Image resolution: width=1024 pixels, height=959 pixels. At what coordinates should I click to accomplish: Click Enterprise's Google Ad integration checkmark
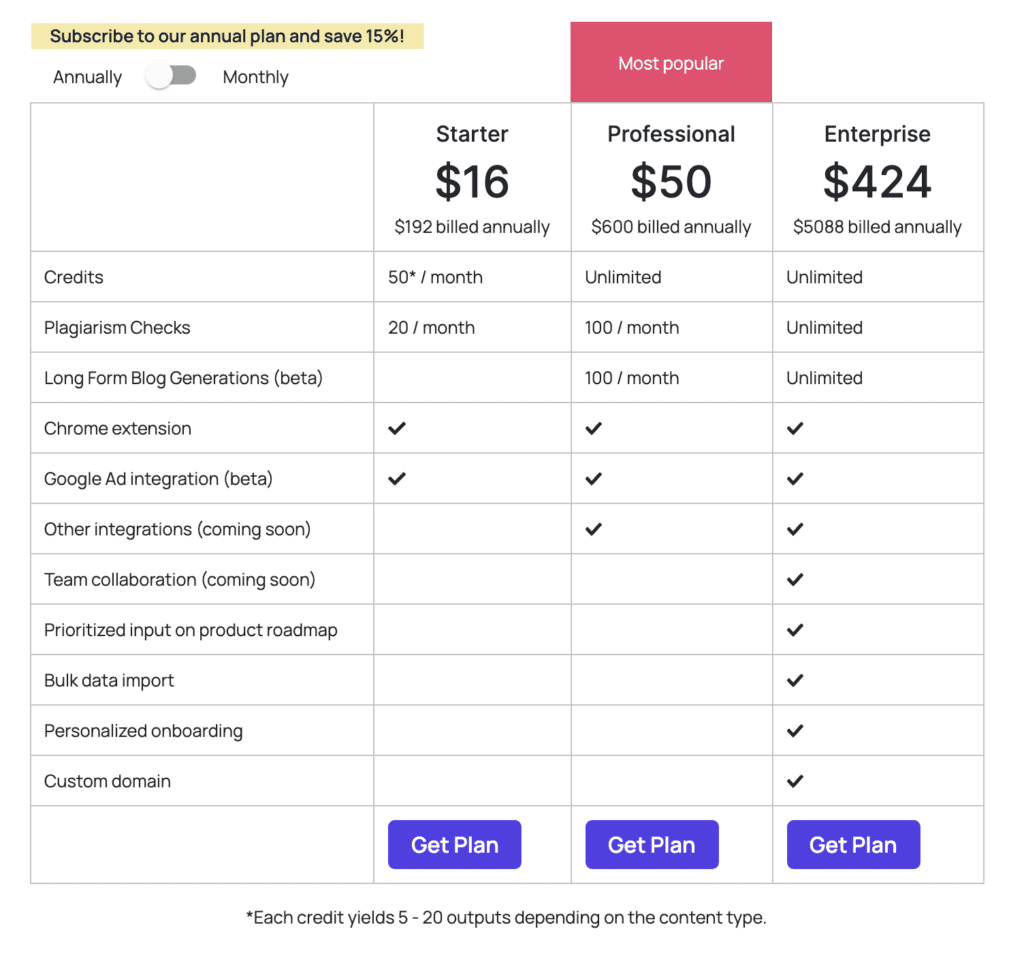(x=795, y=478)
